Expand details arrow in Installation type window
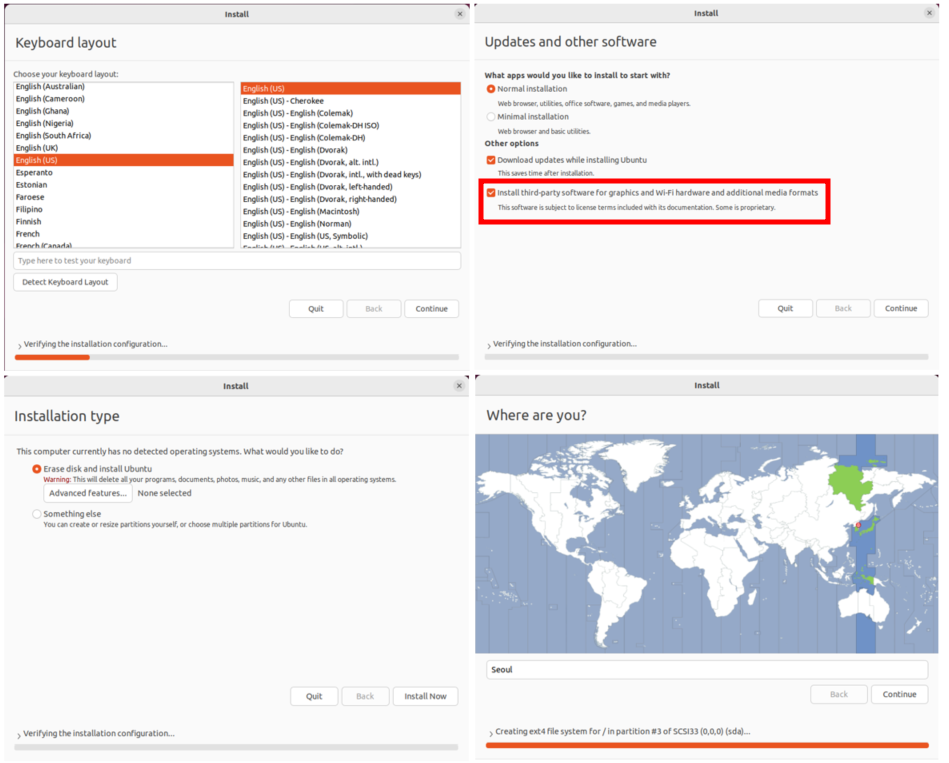This screenshot has width=949, height=763. point(19,735)
